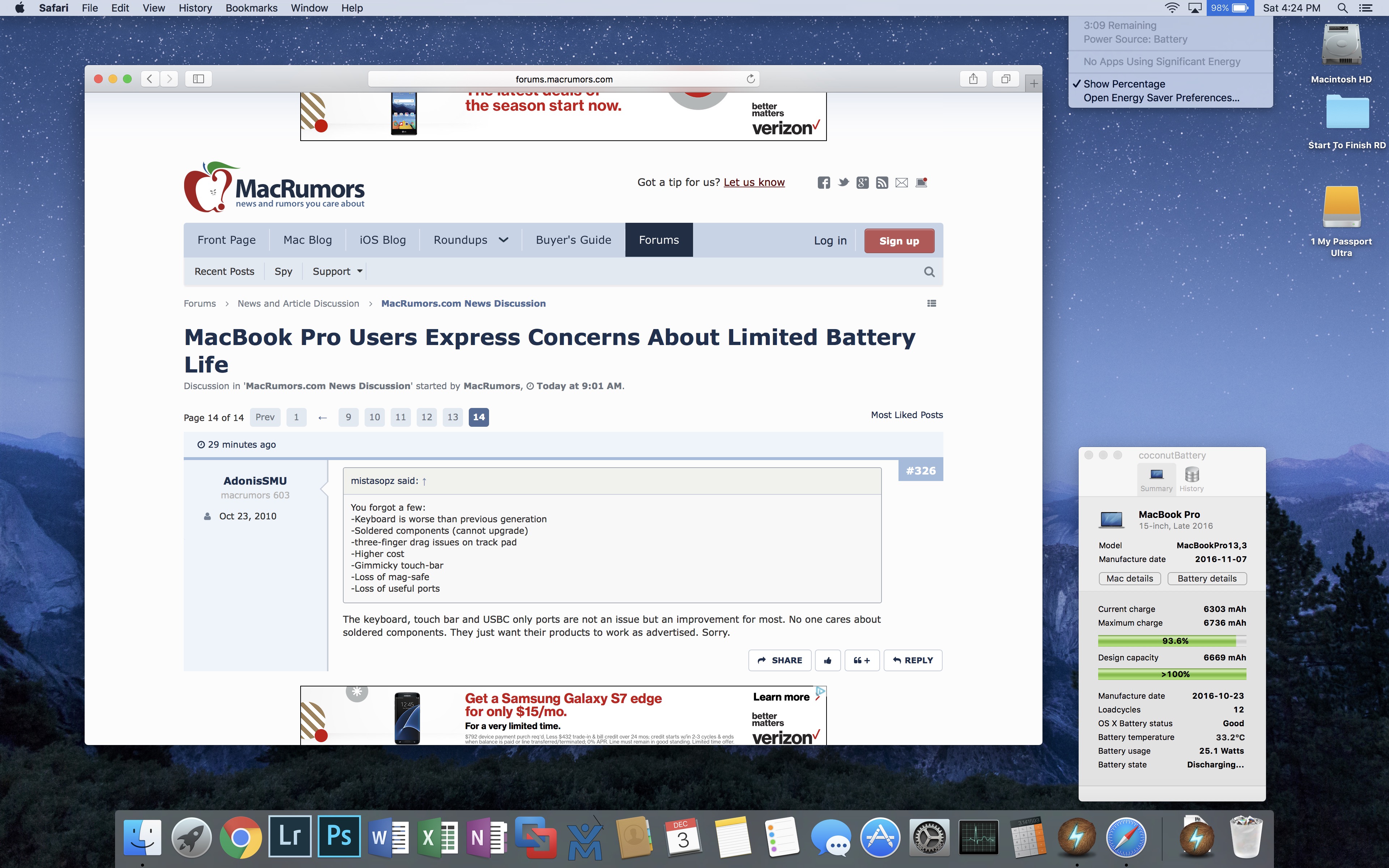The width and height of the screenshot is (1389, 868).
Task: Click Safari back navigation arrow
Action: pos(150,78)
